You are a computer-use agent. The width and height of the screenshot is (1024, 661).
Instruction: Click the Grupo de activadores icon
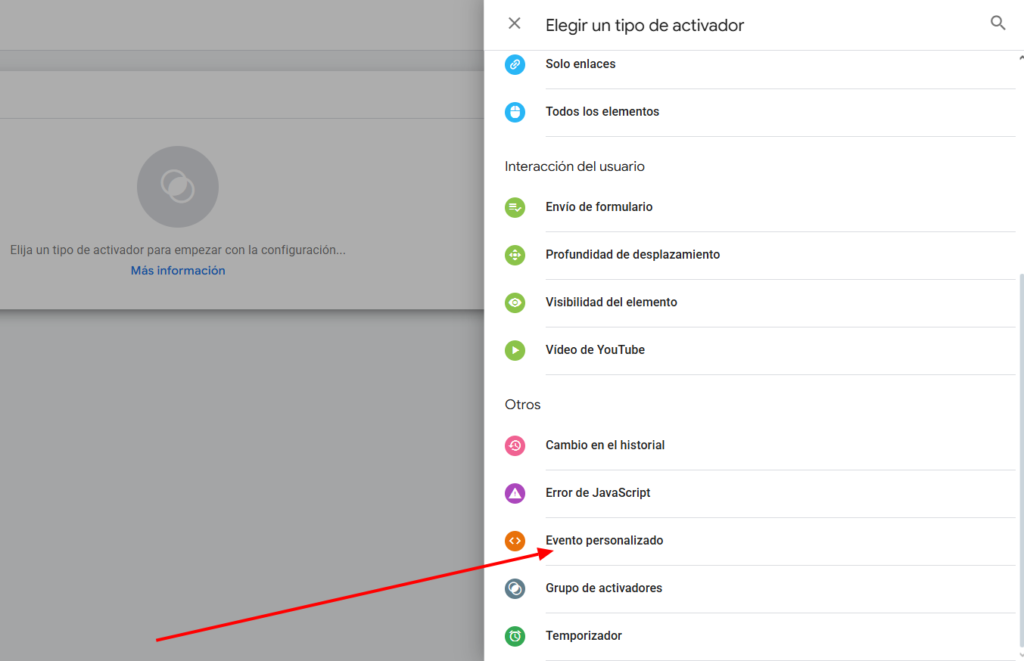[515, 588]
